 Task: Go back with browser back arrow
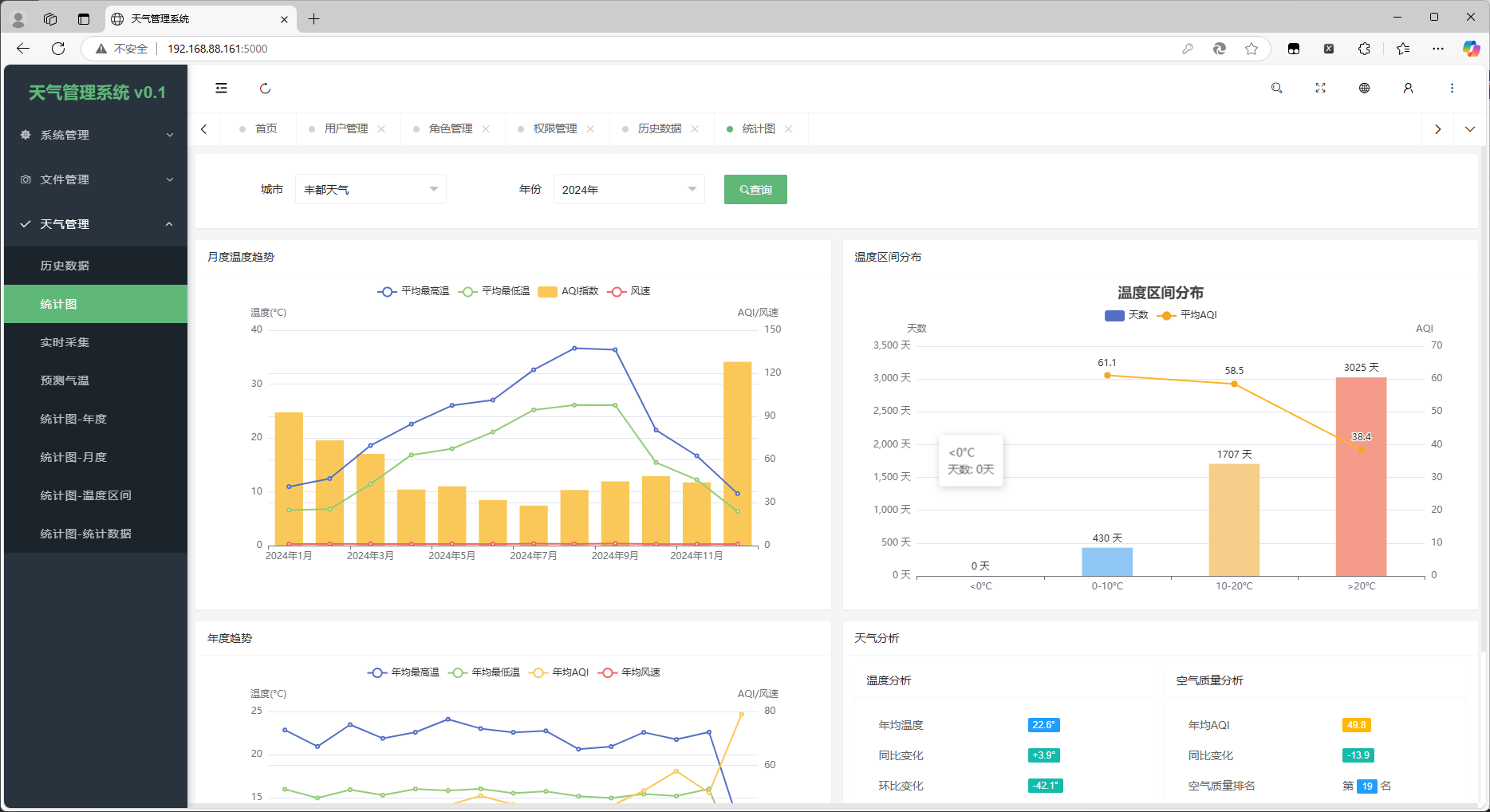click(x=23, y=49)
